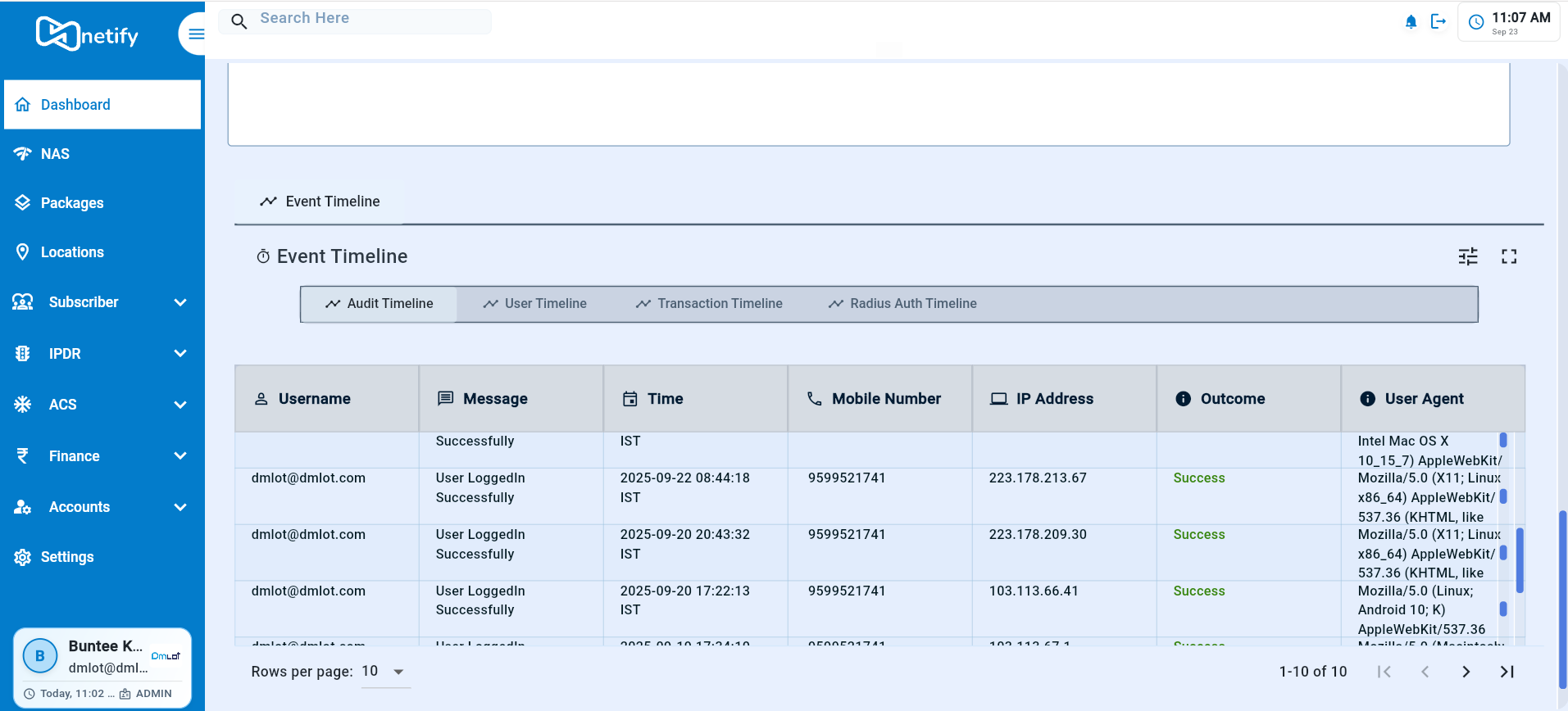This screenshot has height=711, width=1568.
Task: Click the Search Here field
Action: coord(371,19)
